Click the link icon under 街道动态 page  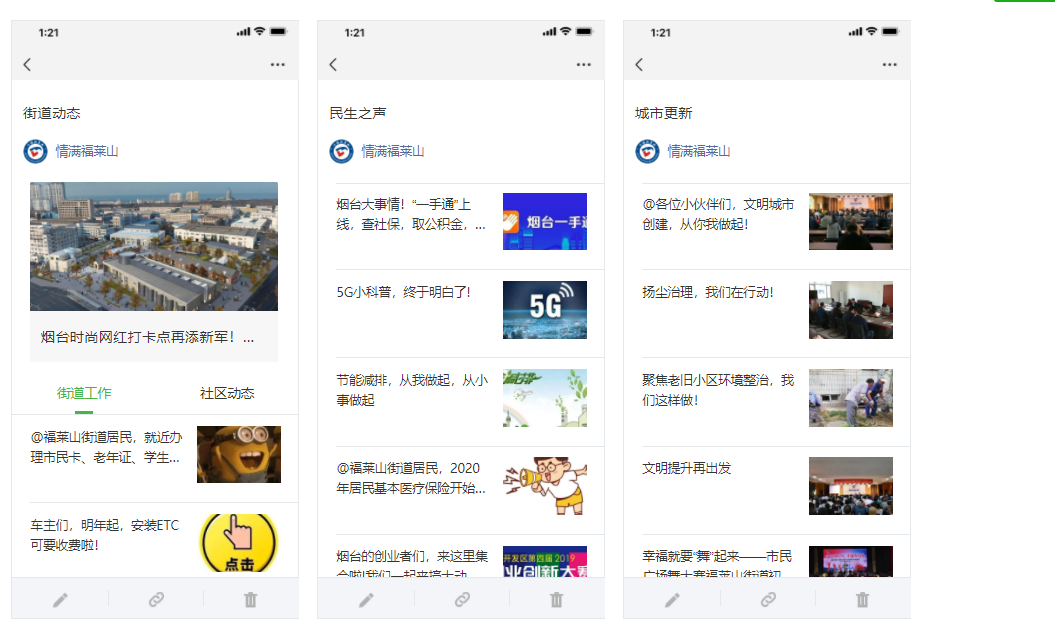[156, 599]
